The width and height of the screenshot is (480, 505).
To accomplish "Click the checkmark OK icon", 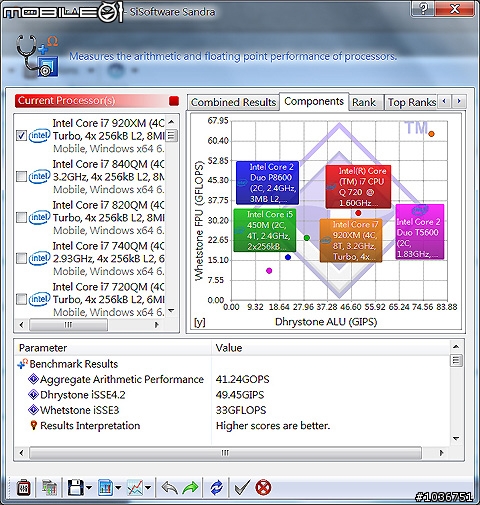I will (x=242, y=488).
